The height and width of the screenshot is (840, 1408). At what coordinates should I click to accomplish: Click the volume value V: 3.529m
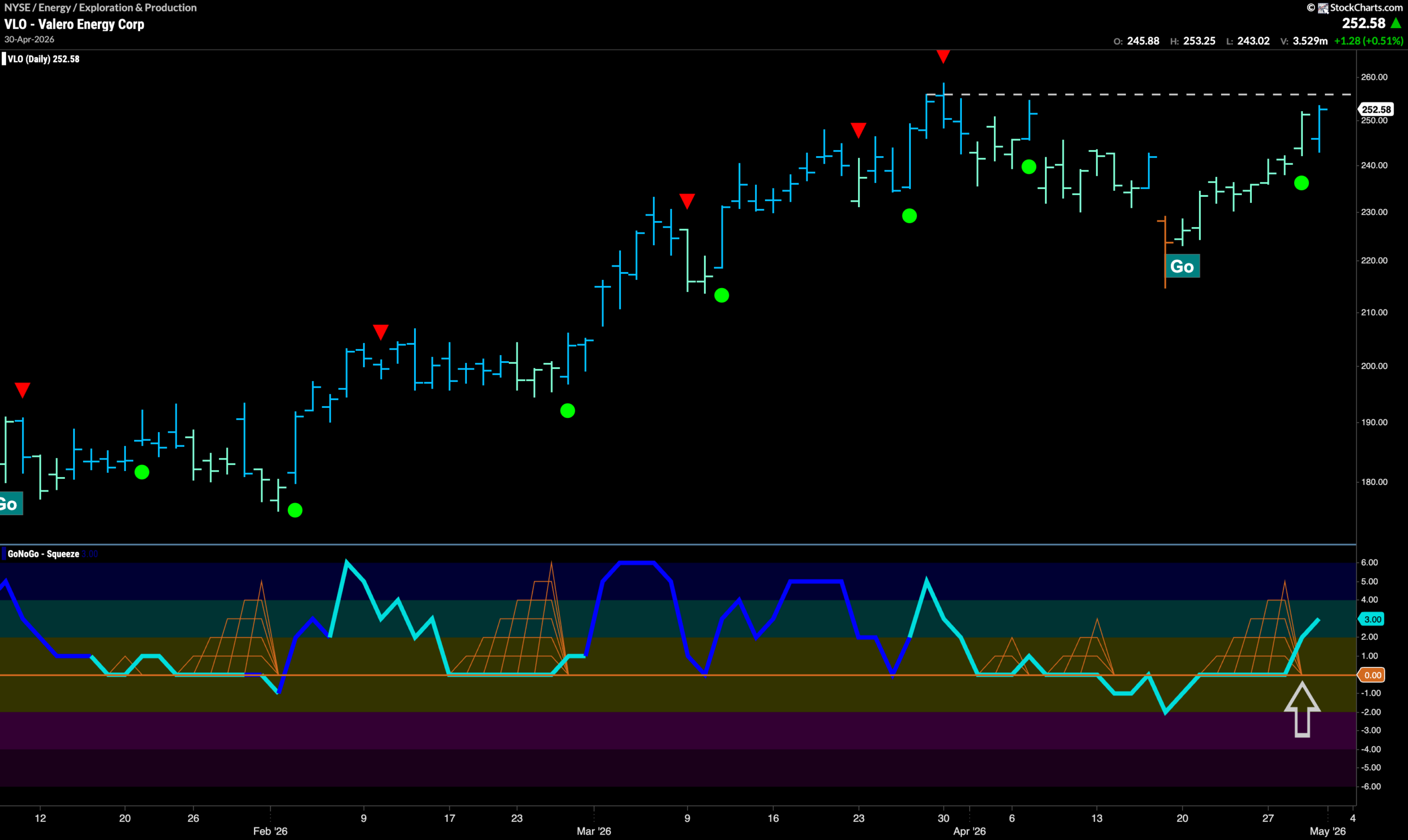tap(1304, 41)
